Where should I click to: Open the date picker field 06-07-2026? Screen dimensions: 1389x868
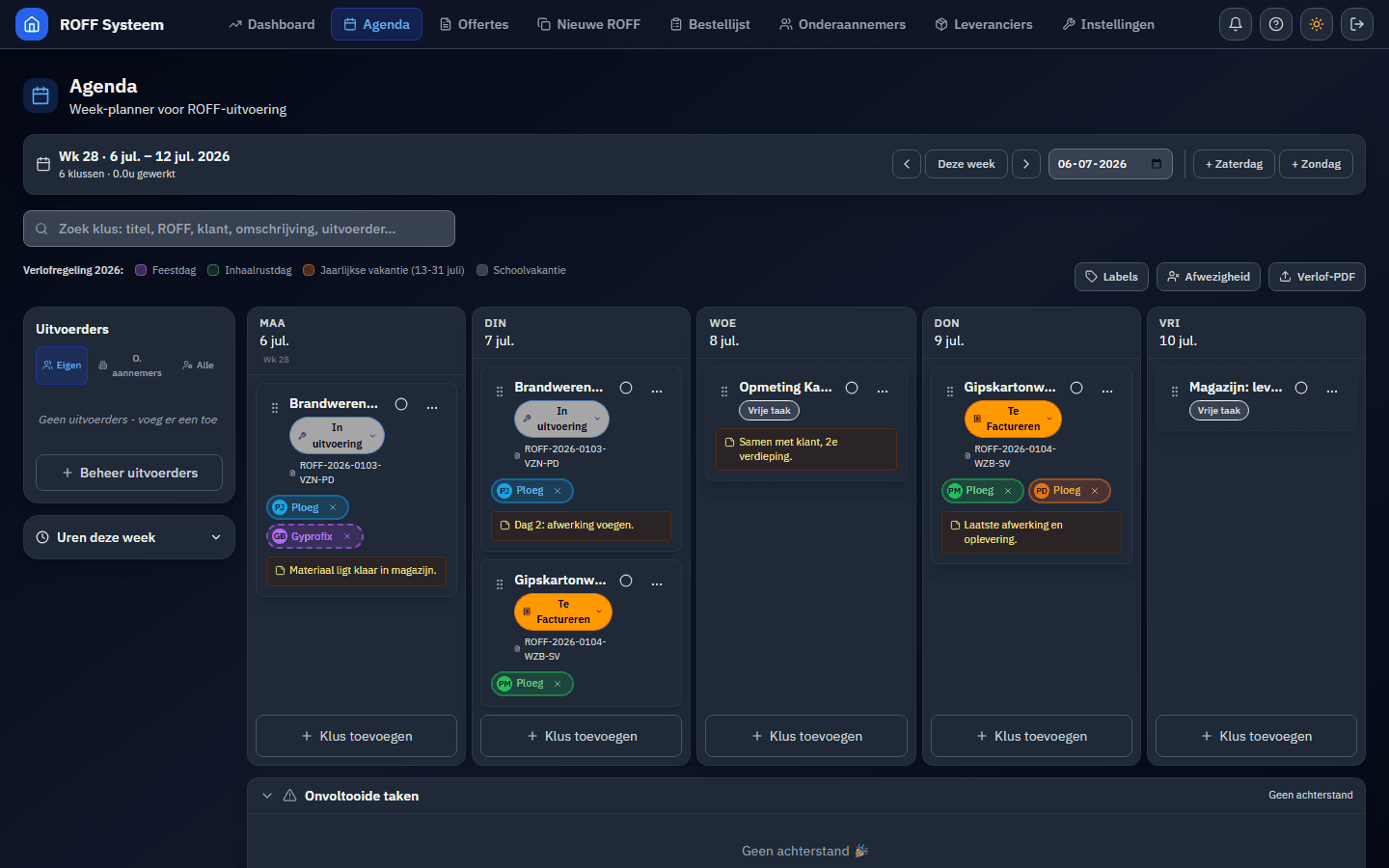pos(1110,164)
